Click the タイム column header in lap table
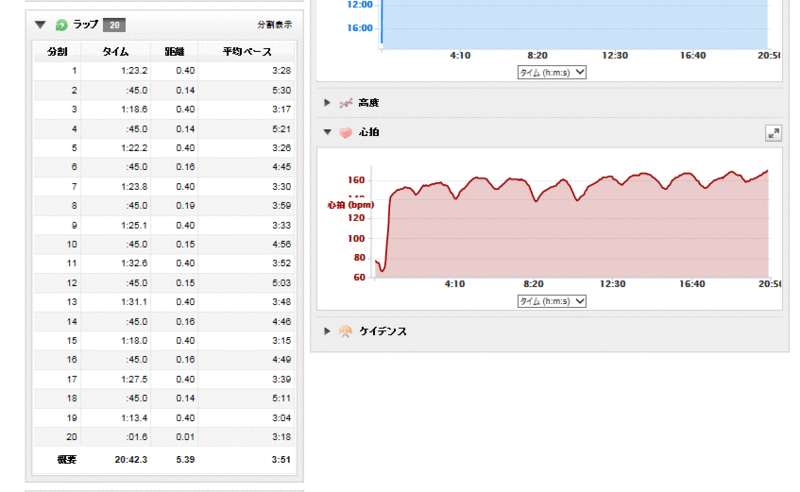 [115, 51]
